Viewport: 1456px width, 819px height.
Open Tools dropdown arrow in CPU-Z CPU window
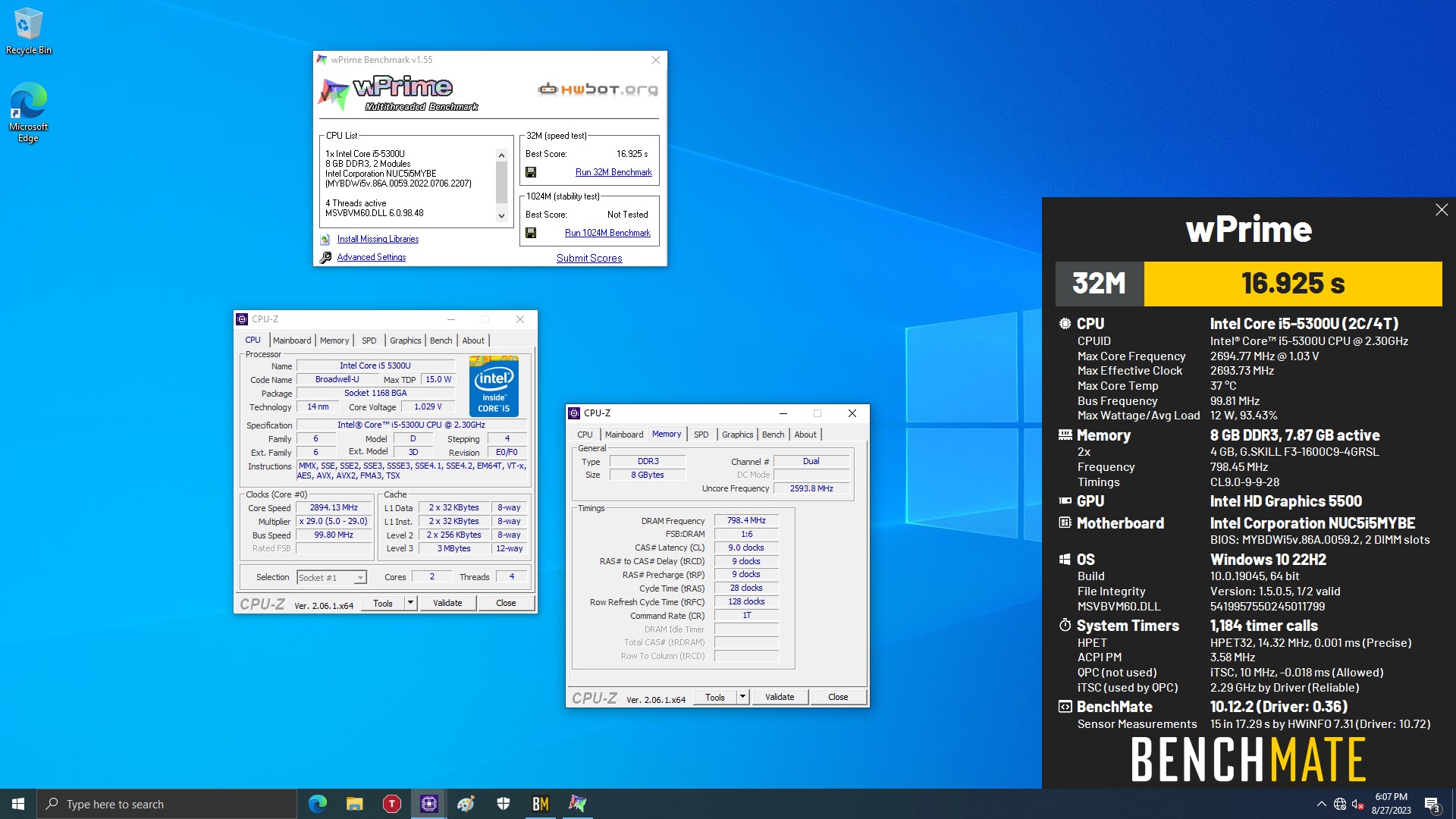point(410,603)
